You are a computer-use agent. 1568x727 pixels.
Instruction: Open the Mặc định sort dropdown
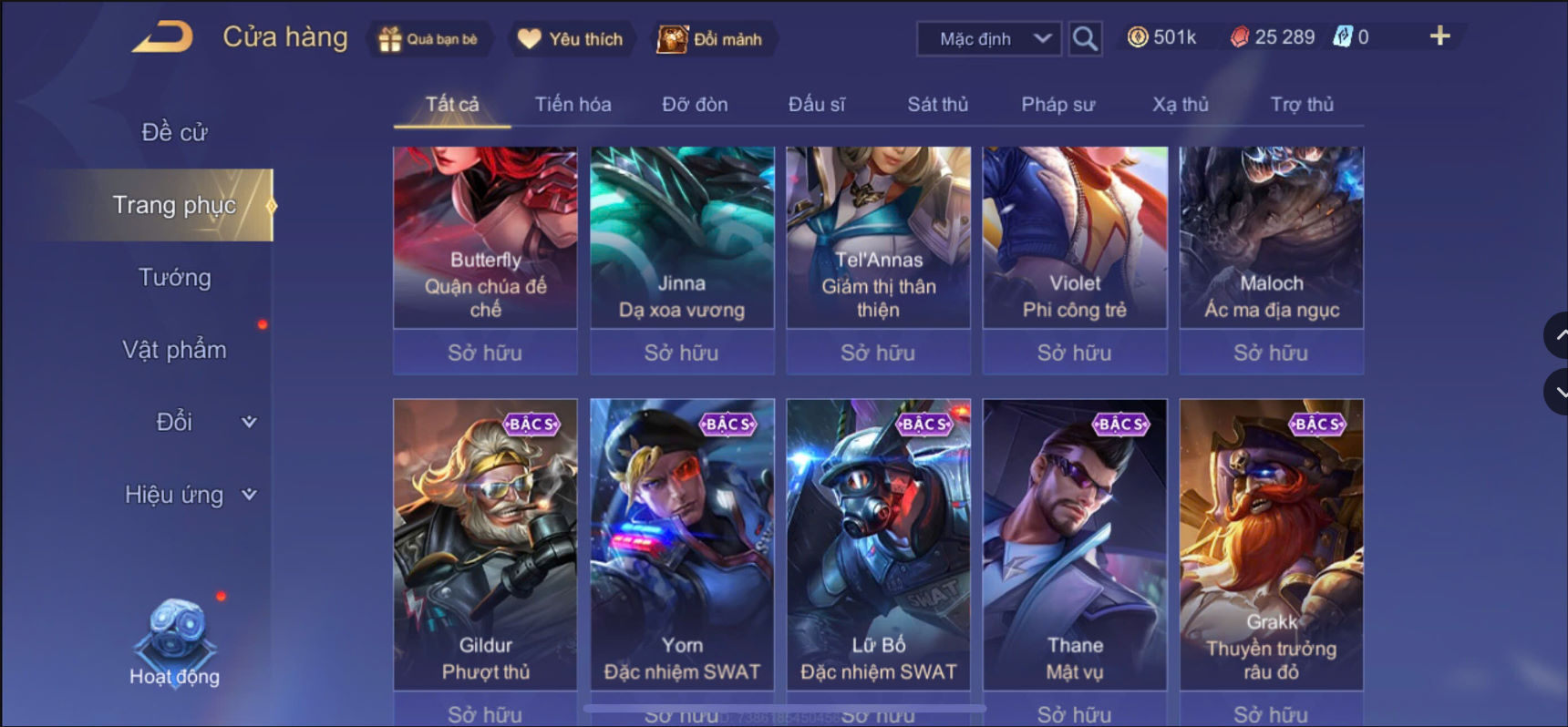tap(989, 39)
